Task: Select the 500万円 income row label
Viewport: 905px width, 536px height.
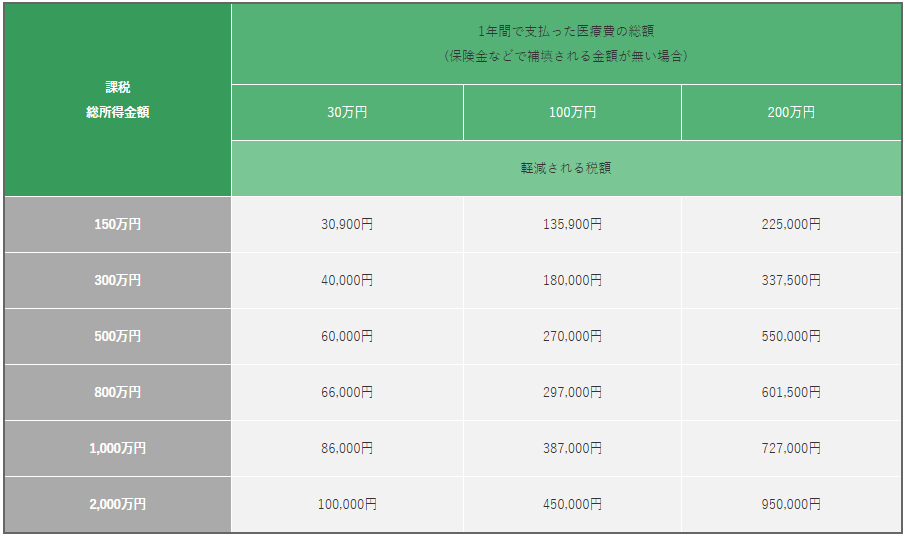Action: 118,336
